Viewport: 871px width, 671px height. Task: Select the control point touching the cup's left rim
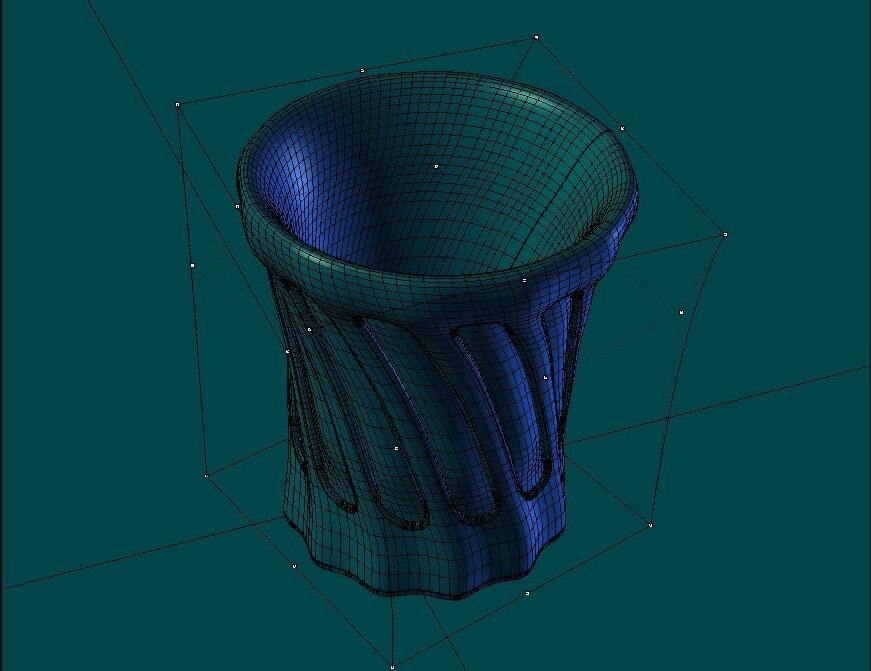[238, 207]
